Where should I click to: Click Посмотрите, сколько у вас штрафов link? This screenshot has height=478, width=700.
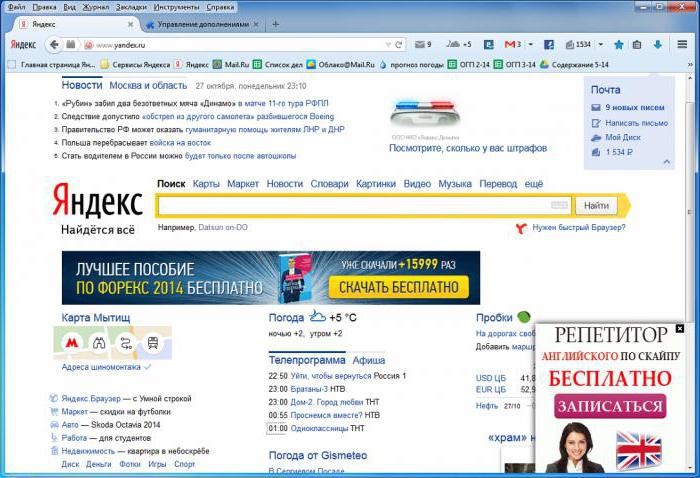click(468, 148)
